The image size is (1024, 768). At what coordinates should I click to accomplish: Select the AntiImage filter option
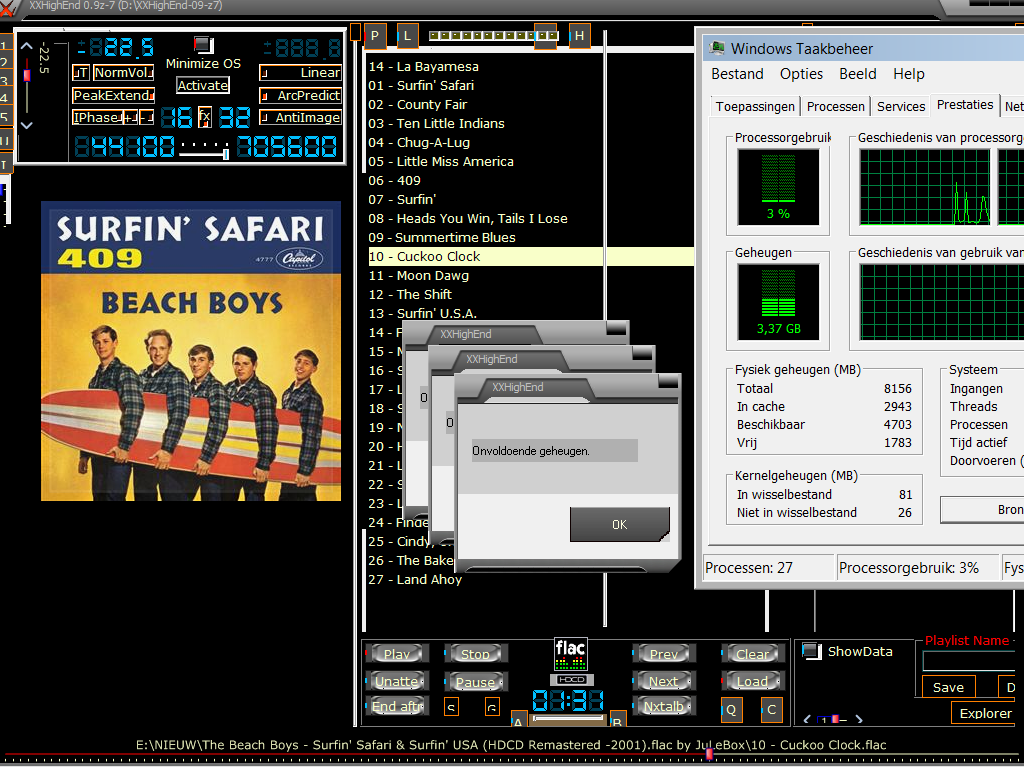(x=300, y=118)
